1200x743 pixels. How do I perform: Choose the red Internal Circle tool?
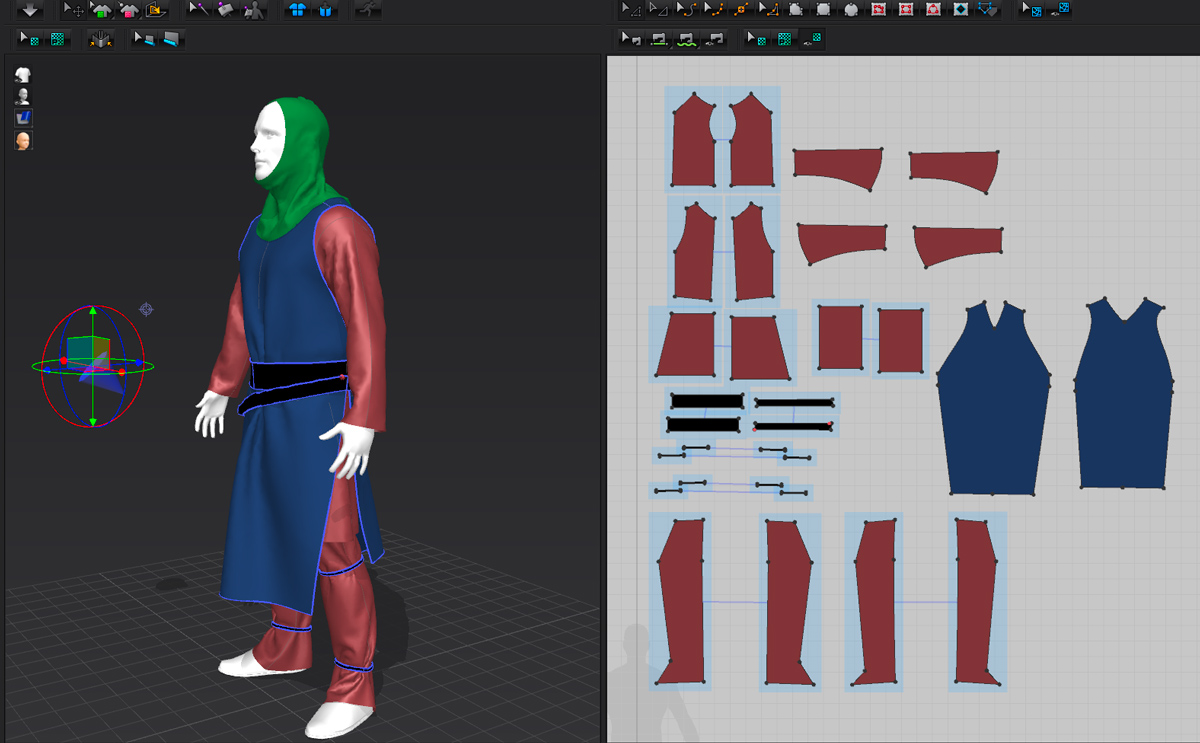[933, 9]
